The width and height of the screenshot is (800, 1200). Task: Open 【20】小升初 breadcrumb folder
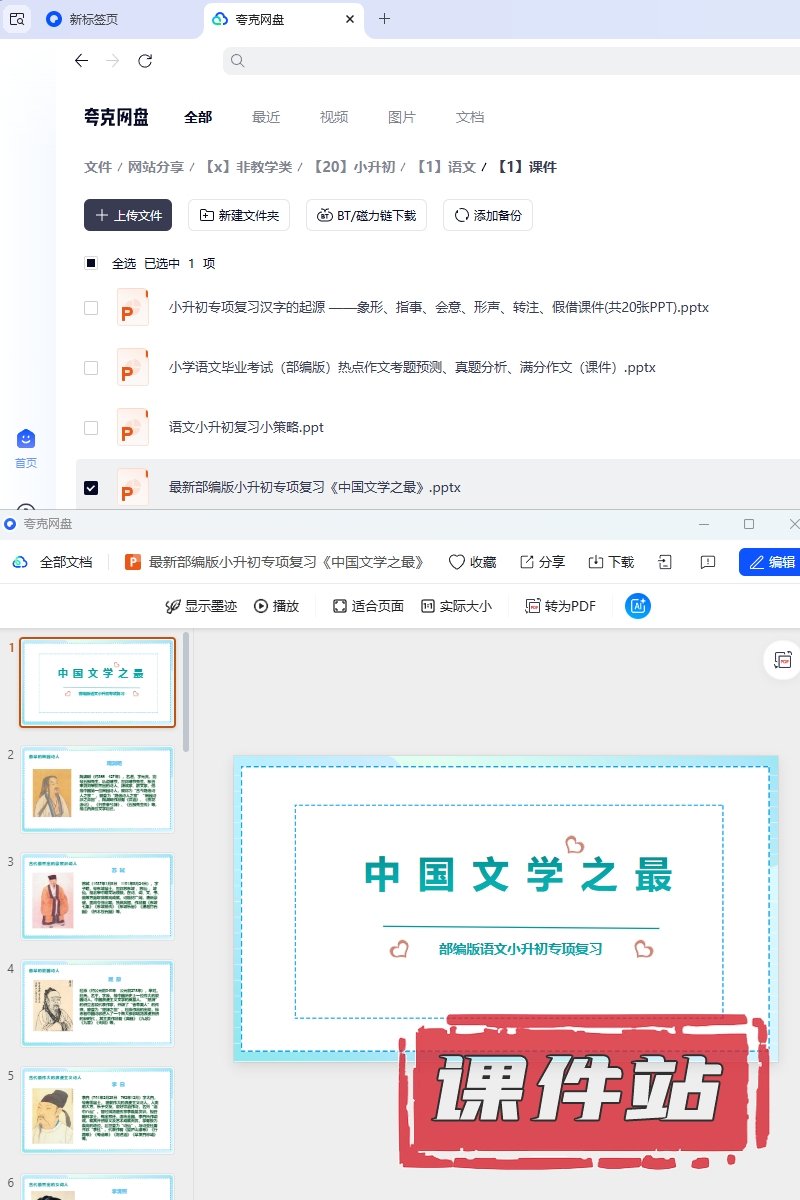[354, 167]
